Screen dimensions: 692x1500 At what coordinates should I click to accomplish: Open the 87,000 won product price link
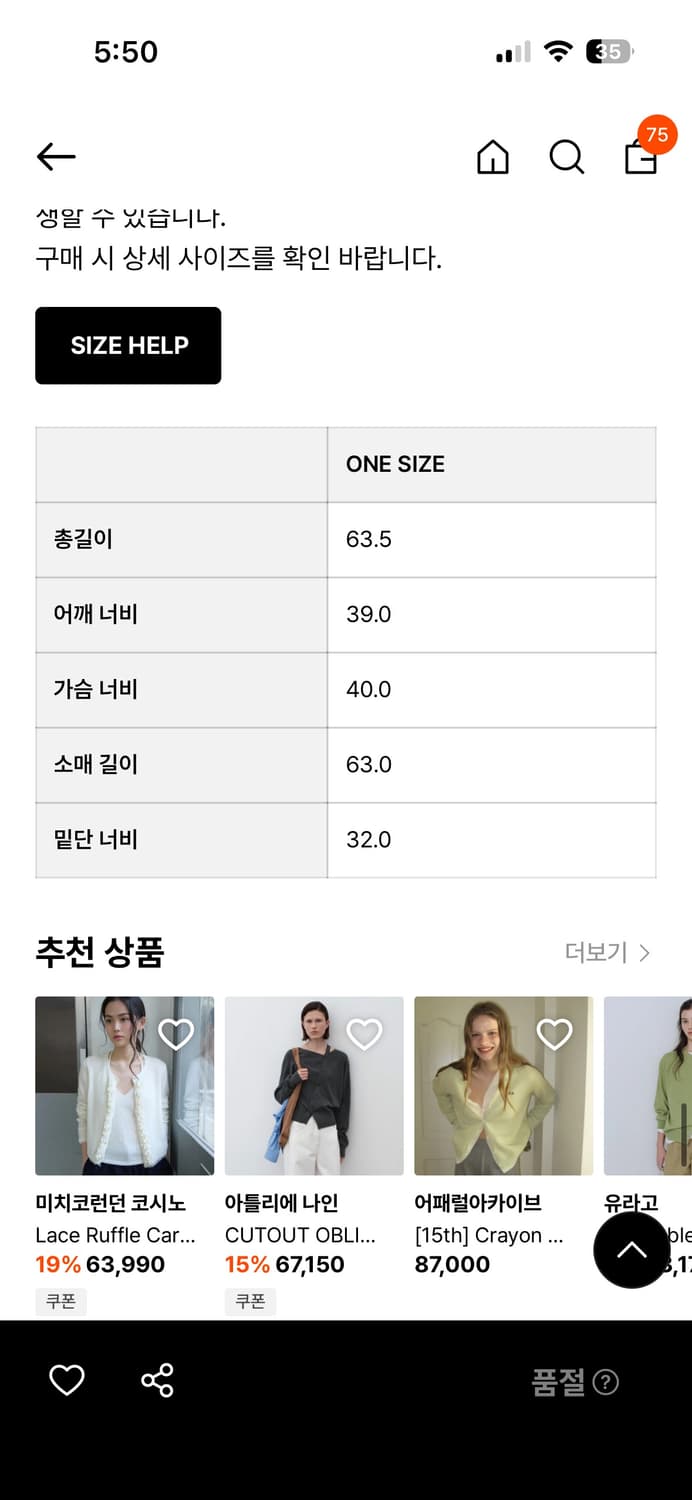[x=452, y=1264]
